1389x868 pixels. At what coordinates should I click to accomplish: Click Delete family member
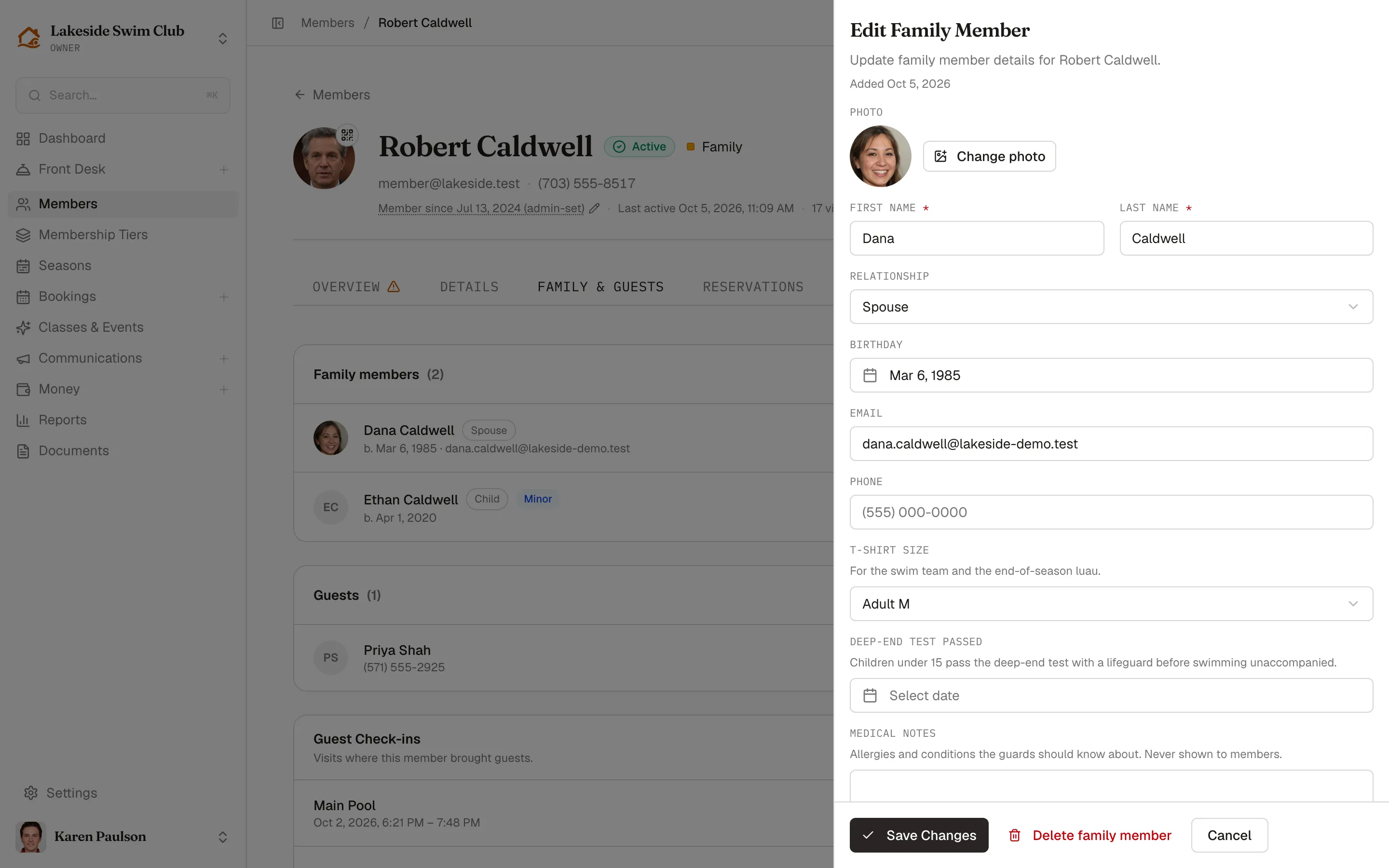click(1089, 835)
